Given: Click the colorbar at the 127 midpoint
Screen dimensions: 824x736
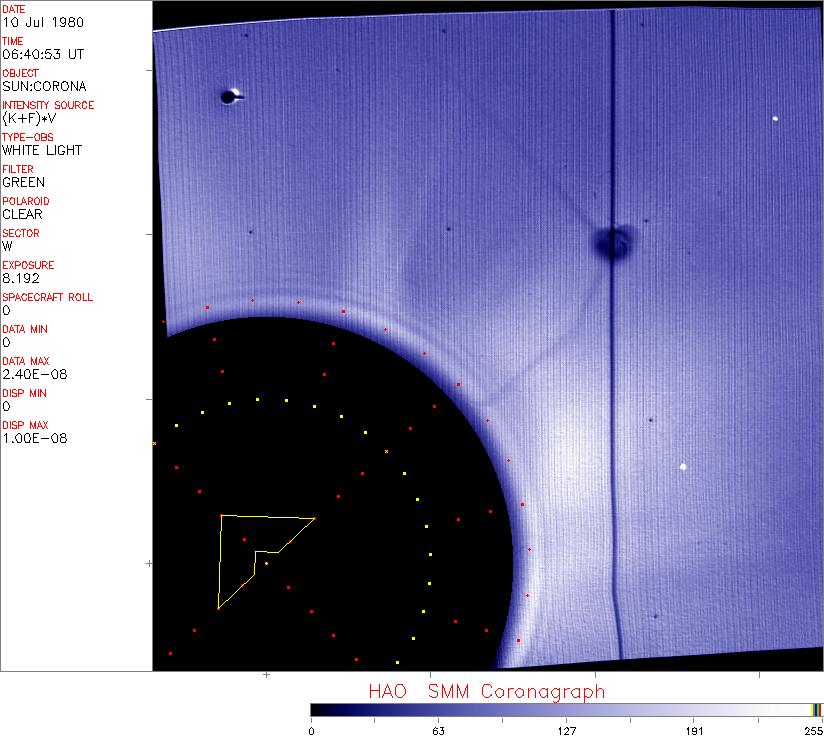Looking at the screenshot, I should (566, 709).
